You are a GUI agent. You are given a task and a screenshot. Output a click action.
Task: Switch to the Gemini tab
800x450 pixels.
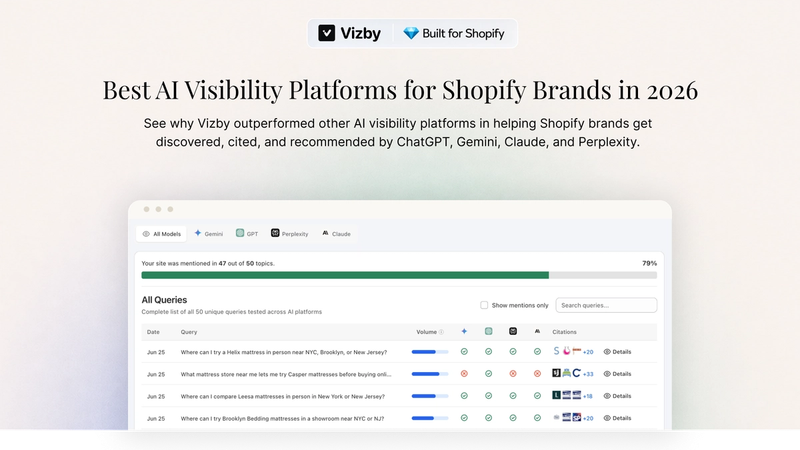(209, 234)
